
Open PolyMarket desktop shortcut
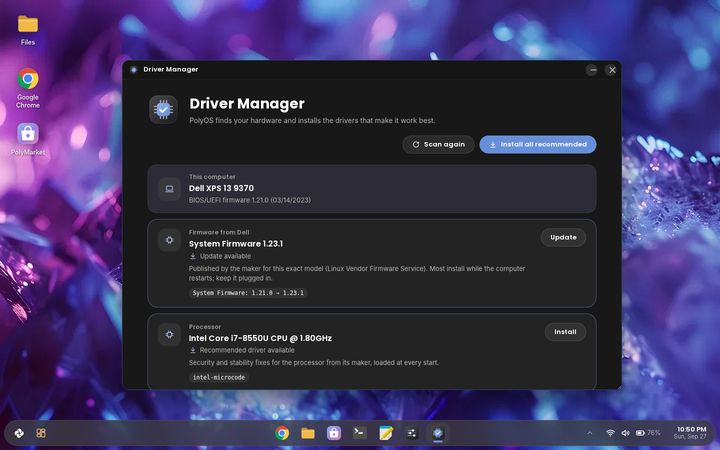[28, 139]
